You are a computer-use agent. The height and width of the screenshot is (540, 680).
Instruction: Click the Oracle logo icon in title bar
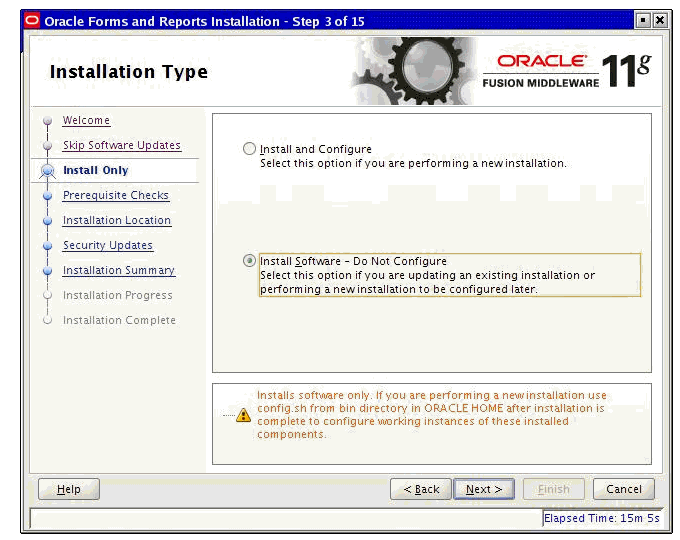click(x=32, y=20)
